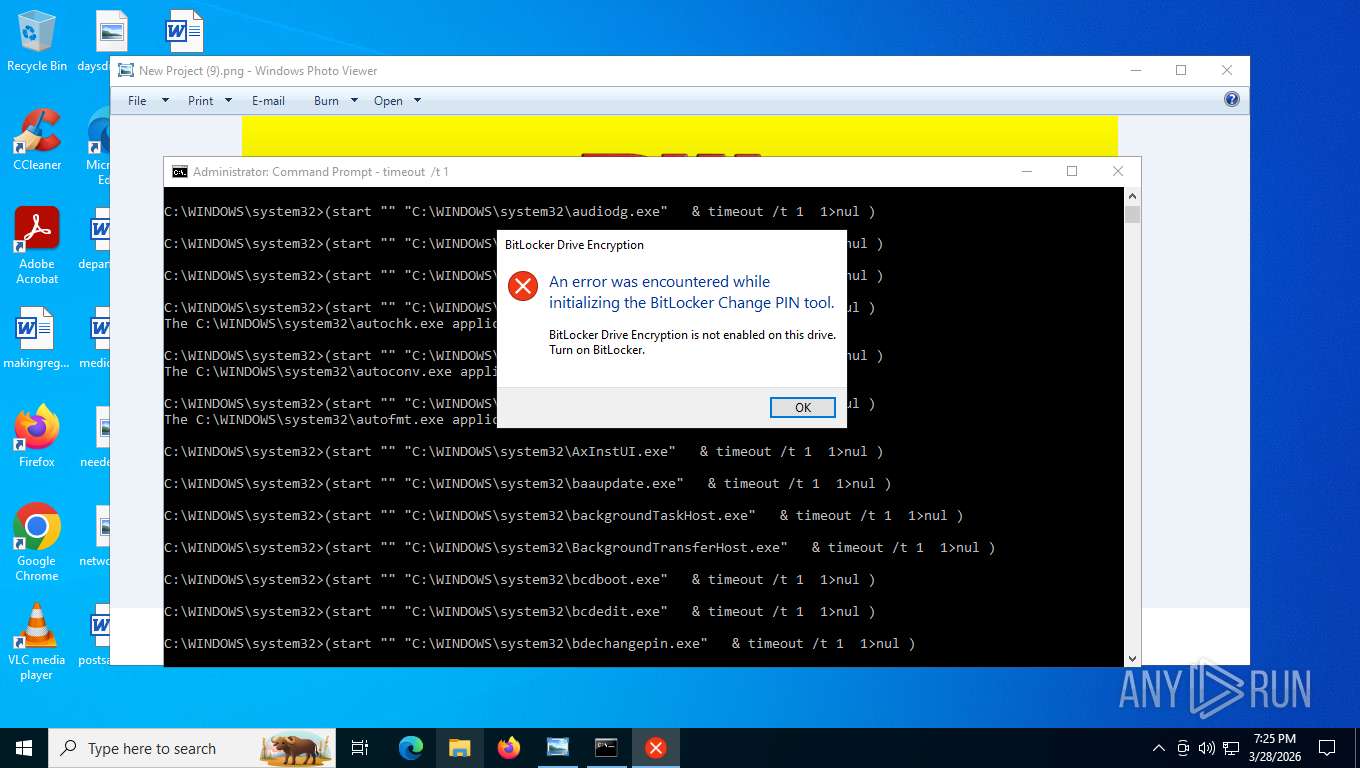Image resolution: width=1360 pixels, height=768 pixels.
Task: Open File Explorer from the taskbar
Action: (460, 748)
